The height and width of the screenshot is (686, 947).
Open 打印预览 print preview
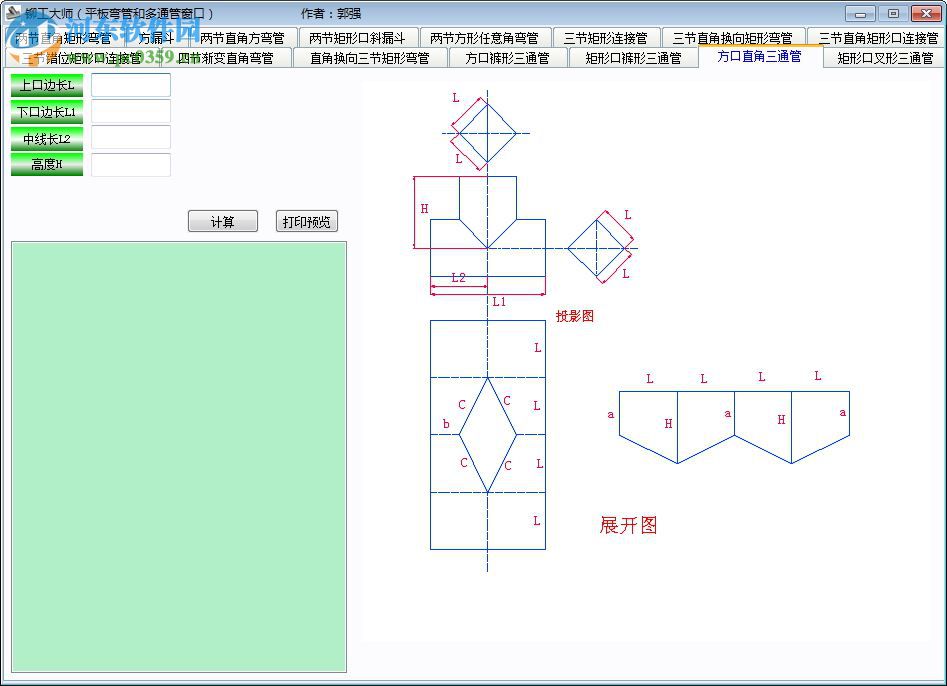click(307, 222)
